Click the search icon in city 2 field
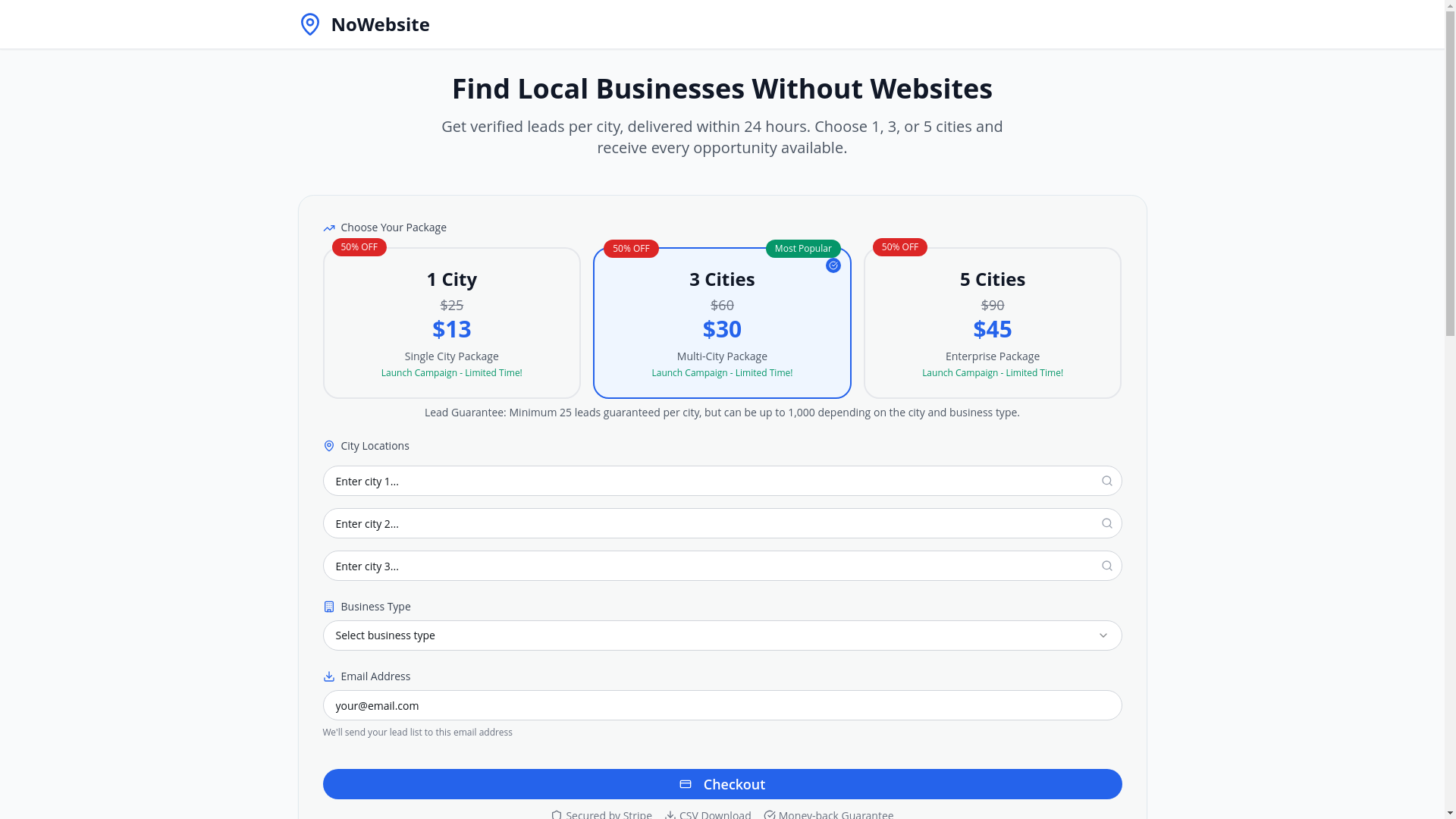The image size is (1456, 819). (1107, 523)
